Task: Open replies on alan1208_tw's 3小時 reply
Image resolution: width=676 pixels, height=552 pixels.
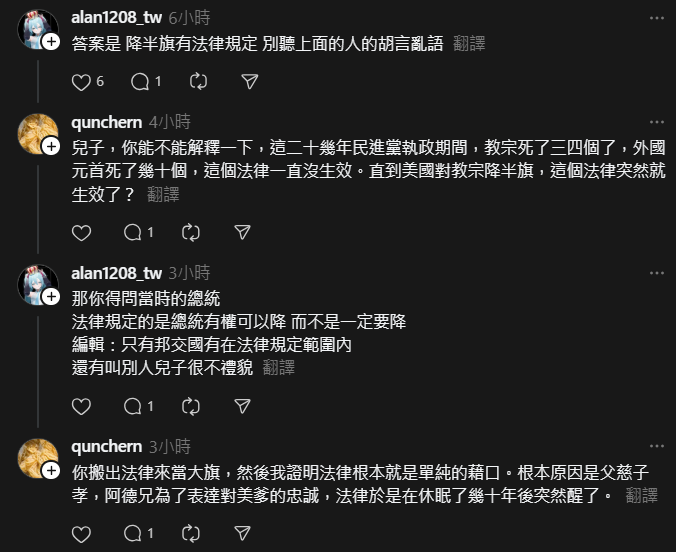Action: [x=132, y=406]
